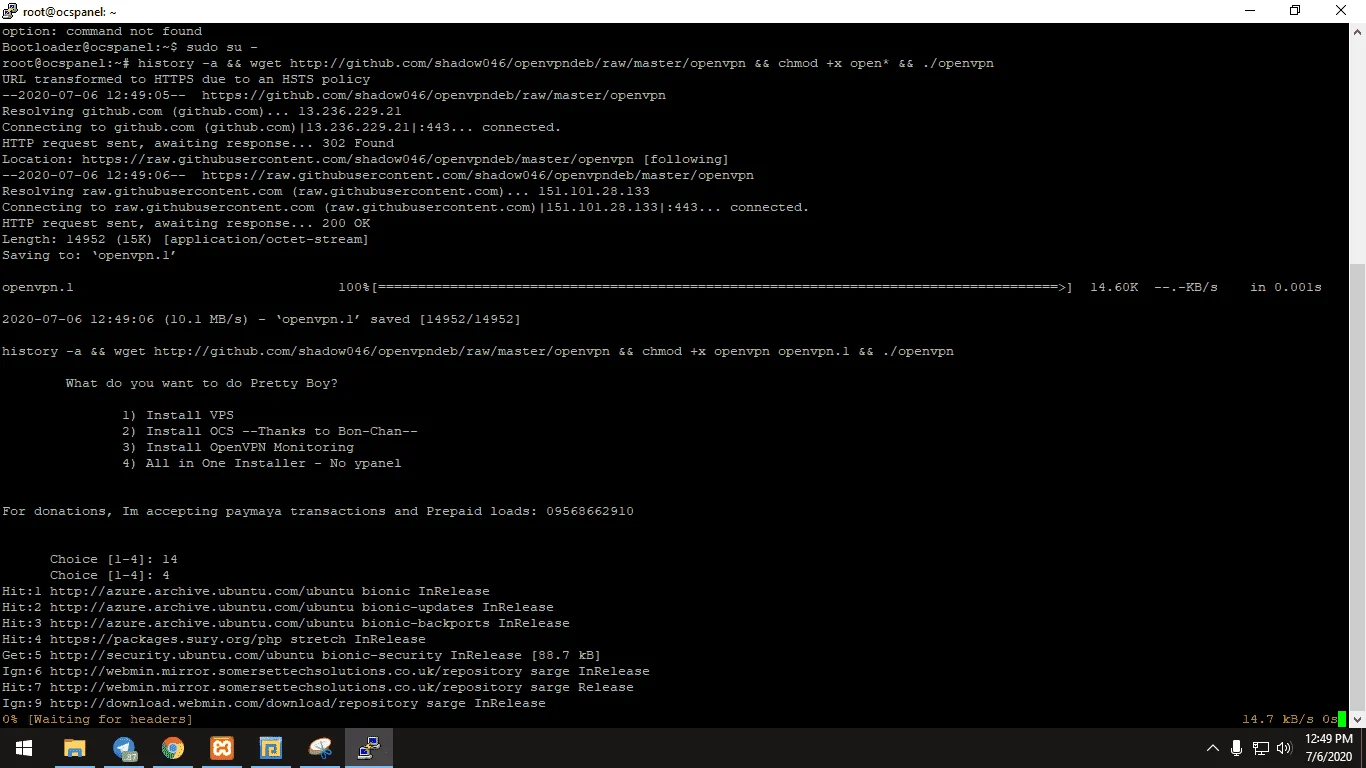The height and width of the screenshot is (768, 1366).
Task: Click menu option '2) Install OCS'
Action: pos(270,431)
